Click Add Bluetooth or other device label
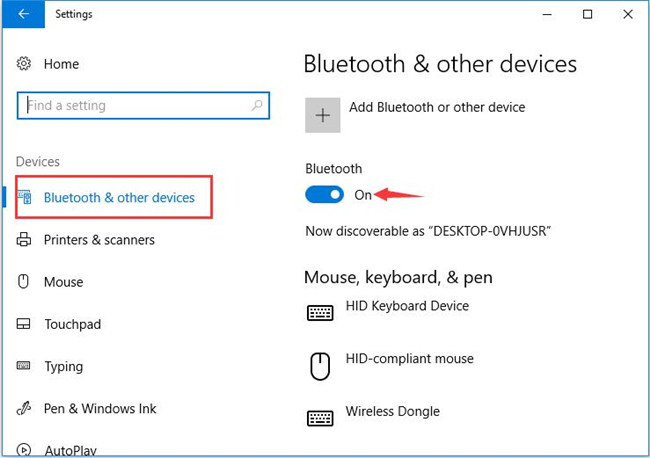650x458 pixels. point(437,107)
